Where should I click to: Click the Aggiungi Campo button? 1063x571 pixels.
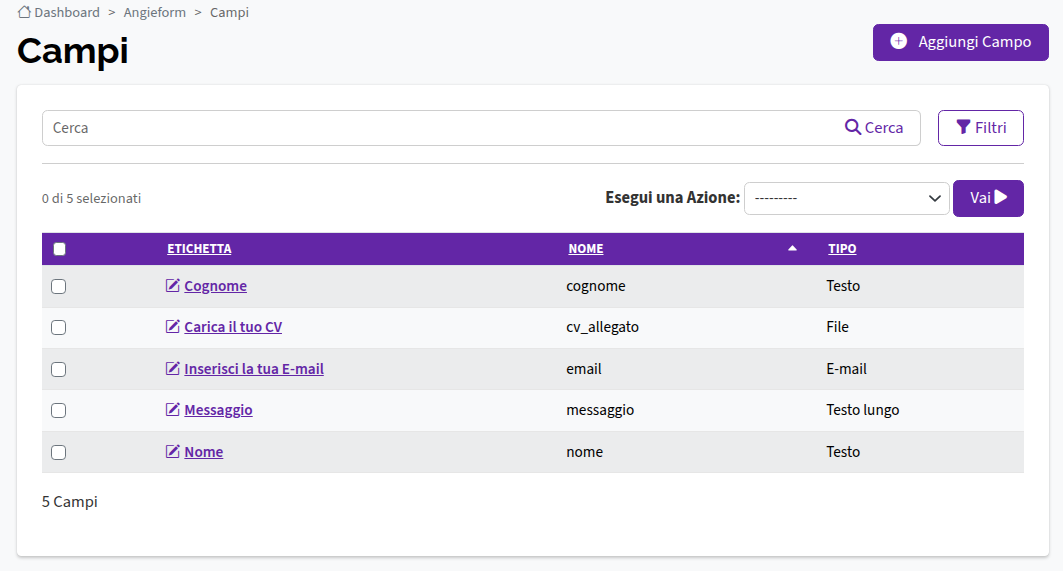click(x=961, y=42)
